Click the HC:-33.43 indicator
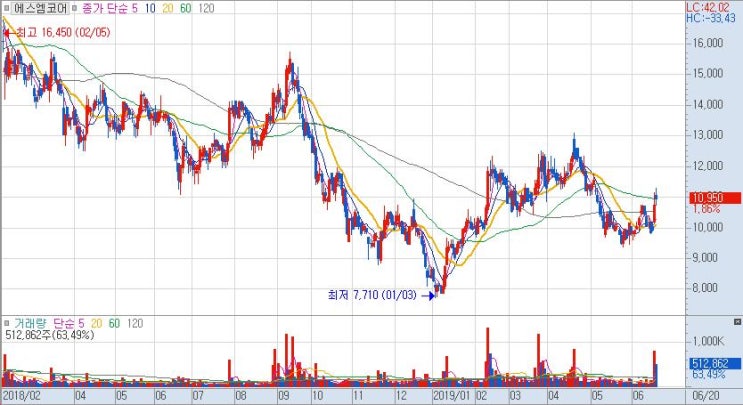Viewport: 743px width, 405px height. pos(711,18)
